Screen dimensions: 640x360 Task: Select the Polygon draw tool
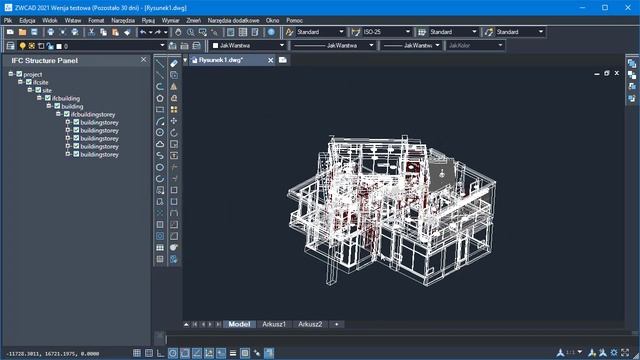tap(160, 98)
